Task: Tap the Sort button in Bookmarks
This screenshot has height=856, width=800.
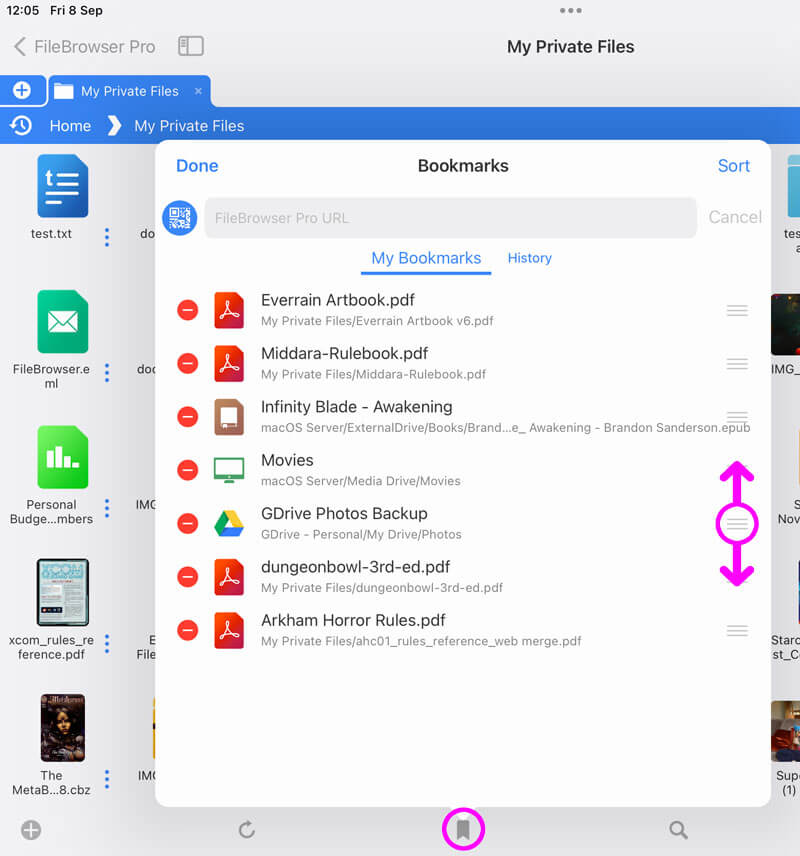Action: coord(734,166)
